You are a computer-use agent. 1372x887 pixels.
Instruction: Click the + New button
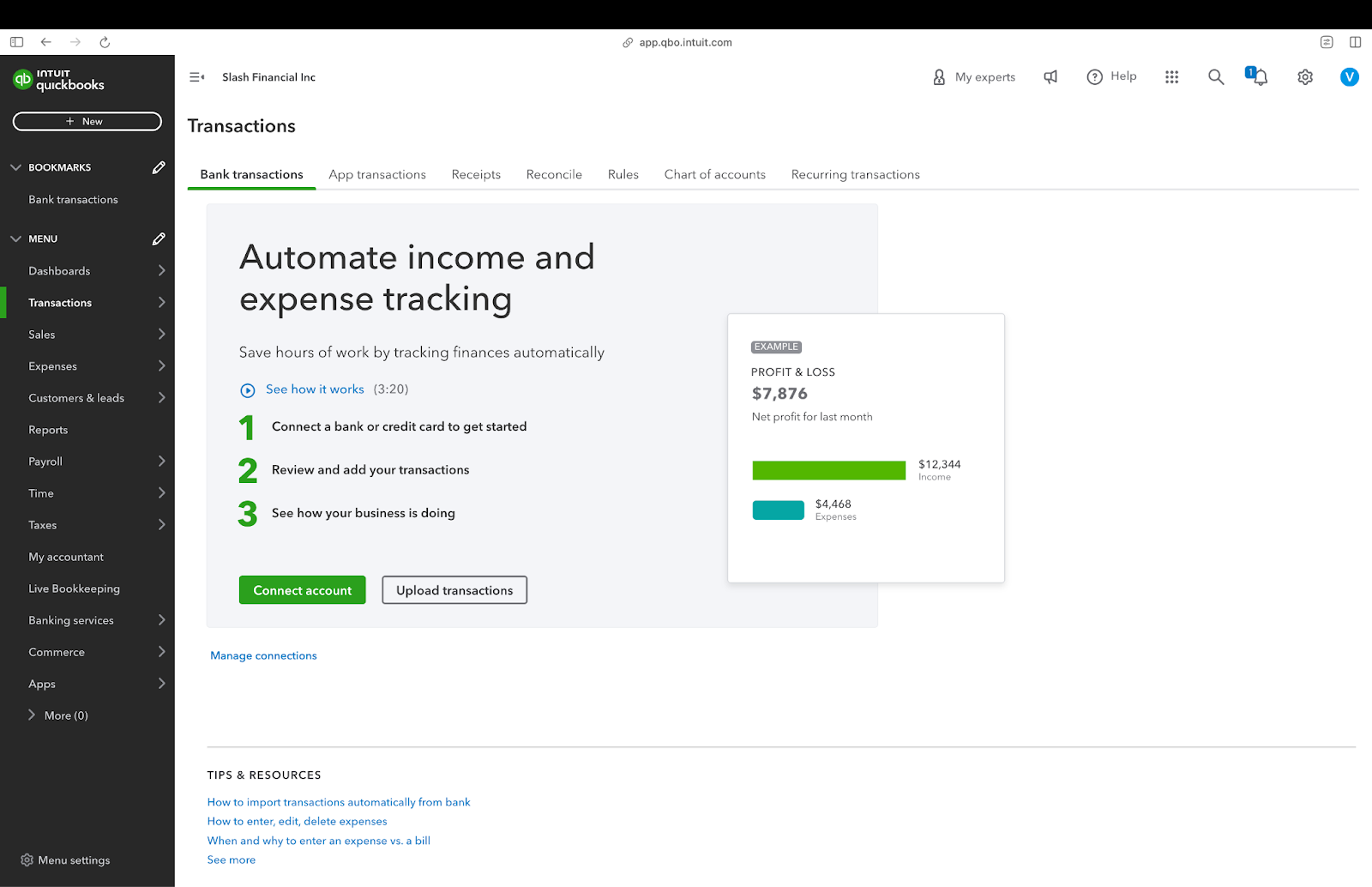pos(87,122)
